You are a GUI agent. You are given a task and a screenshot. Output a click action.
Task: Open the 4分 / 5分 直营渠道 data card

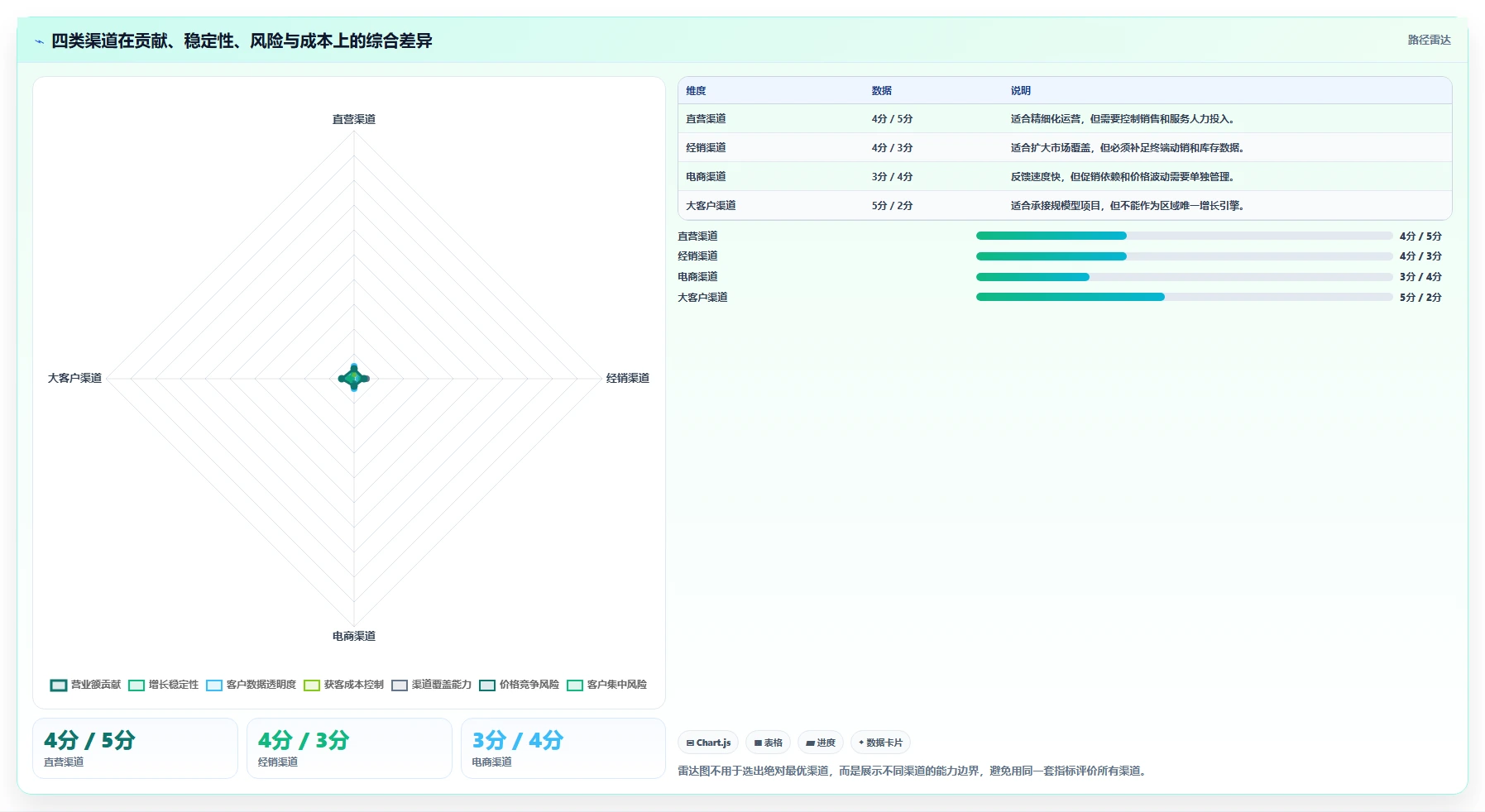[135, 748]
